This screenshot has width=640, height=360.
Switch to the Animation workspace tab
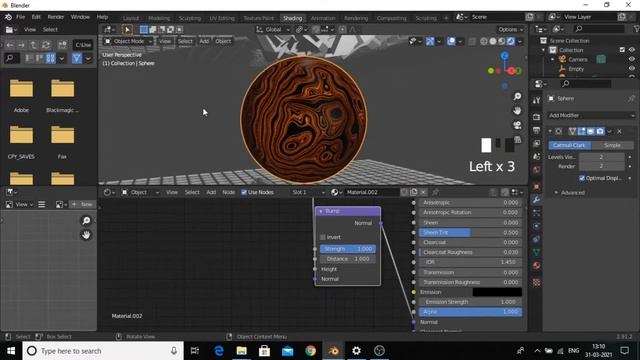coord(323,18)
